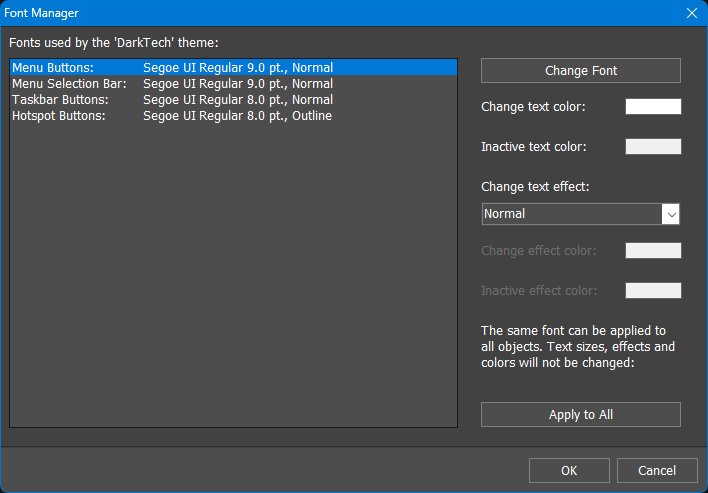Select the Hotspot Buttons font row
The height and width of the screenshot is (493, 708).
pyautogui.click(x=233, y=116)
